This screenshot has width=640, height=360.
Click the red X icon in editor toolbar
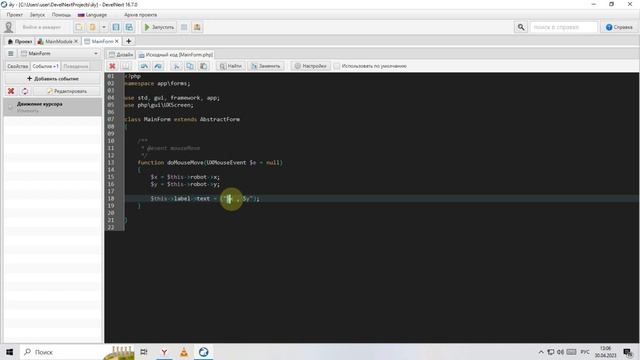[x=112, y=66]
